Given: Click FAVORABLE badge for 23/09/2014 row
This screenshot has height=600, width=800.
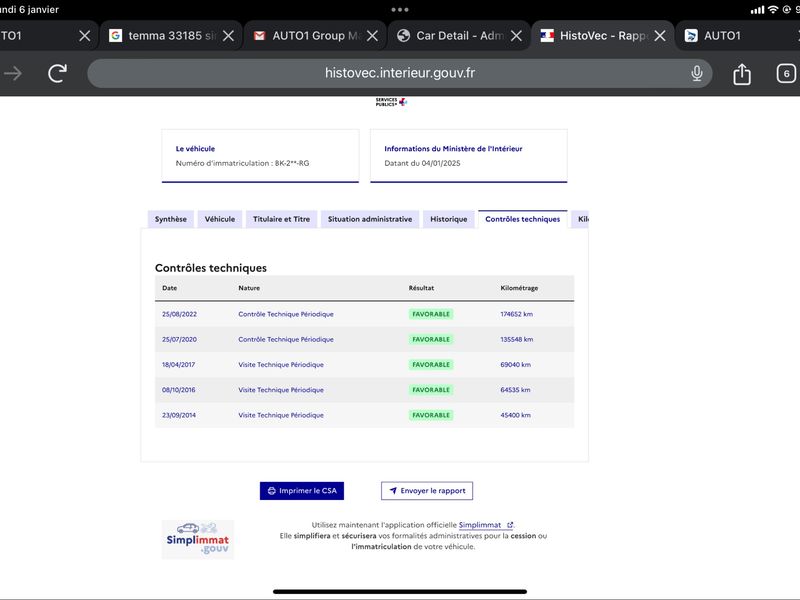Looking at the screenshot, I should [x=431, y=415].
